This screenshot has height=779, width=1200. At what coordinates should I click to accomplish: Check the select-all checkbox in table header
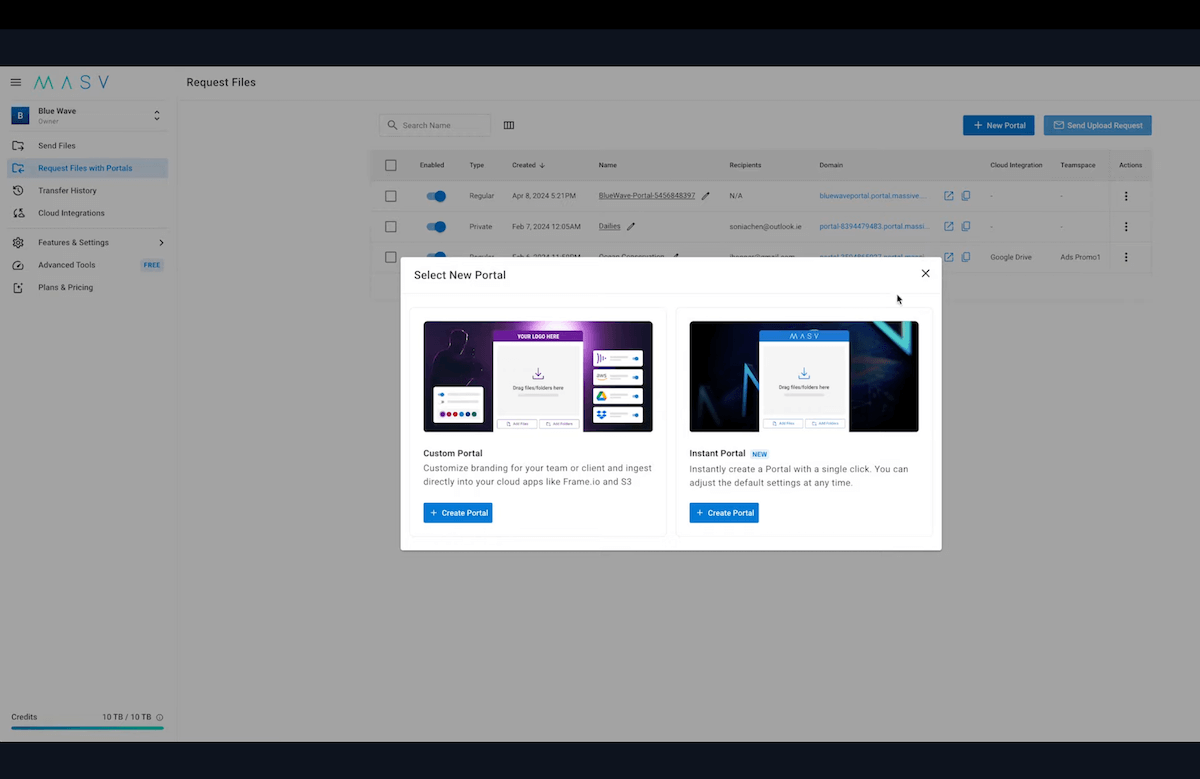(391, 165)
